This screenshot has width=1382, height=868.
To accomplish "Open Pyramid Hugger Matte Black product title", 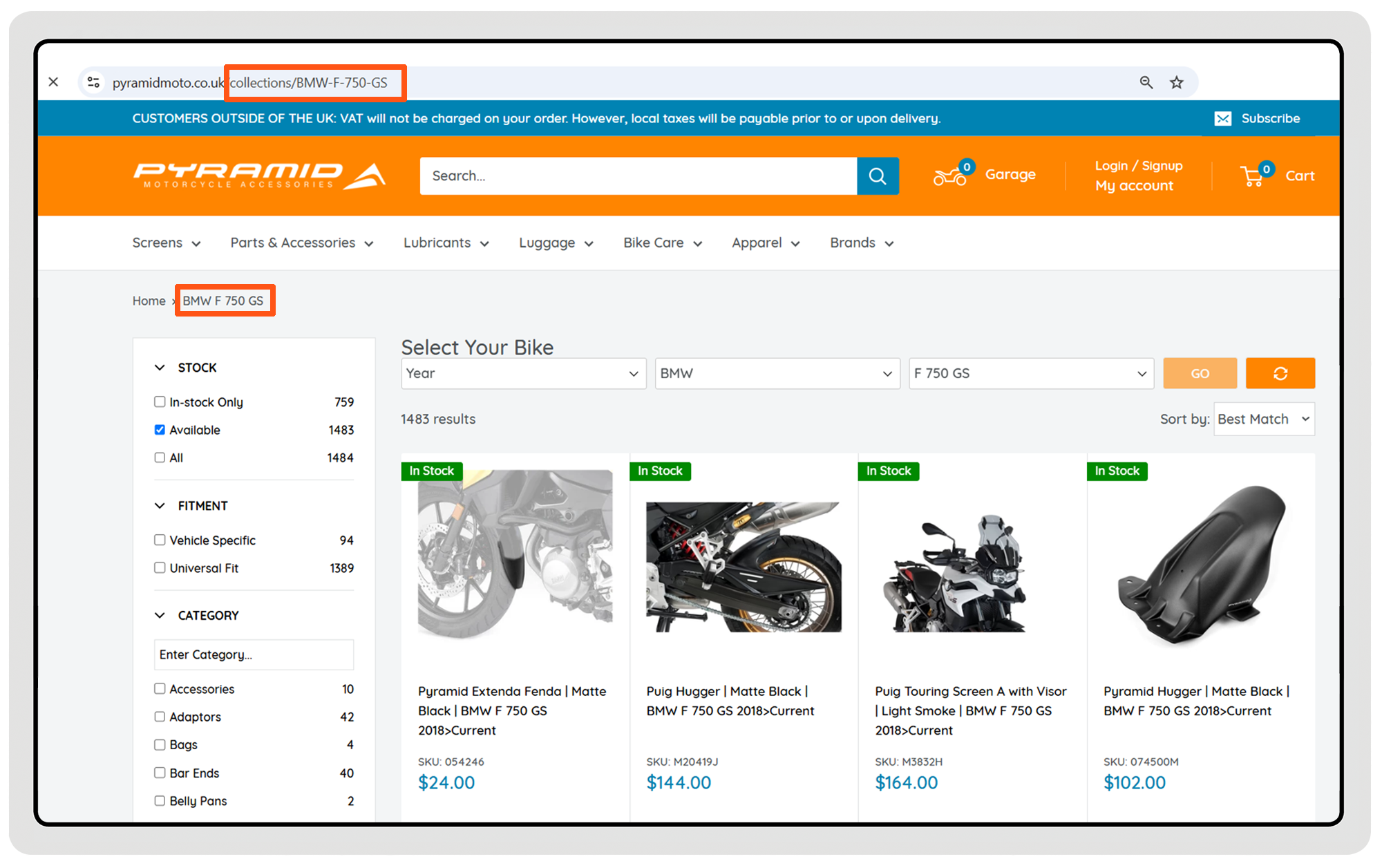I will [x=1196, y=701].
